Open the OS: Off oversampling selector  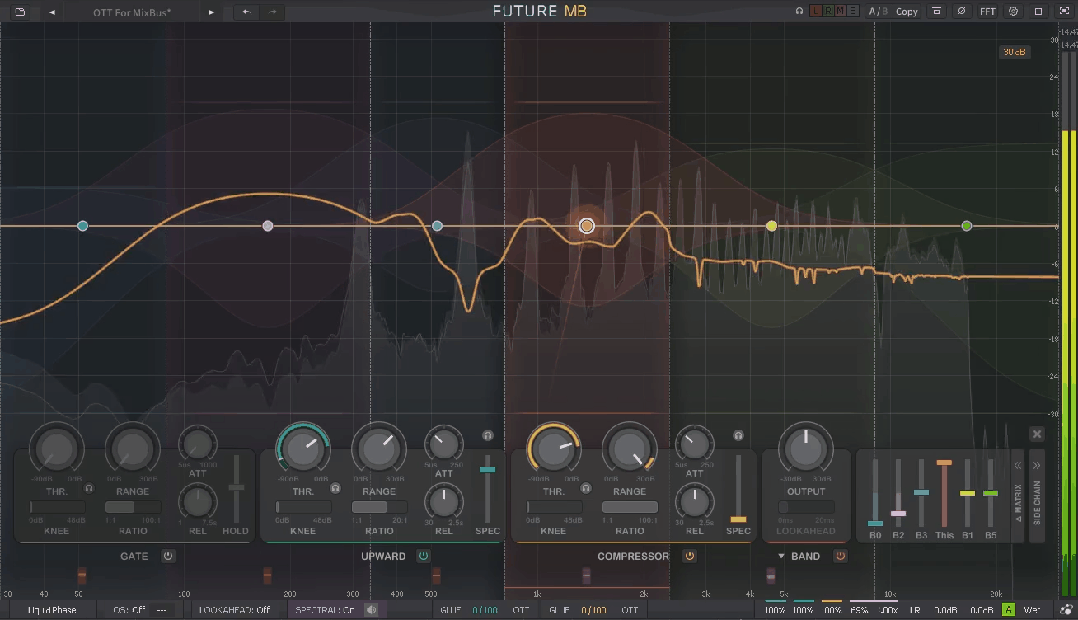coord(129,610)
